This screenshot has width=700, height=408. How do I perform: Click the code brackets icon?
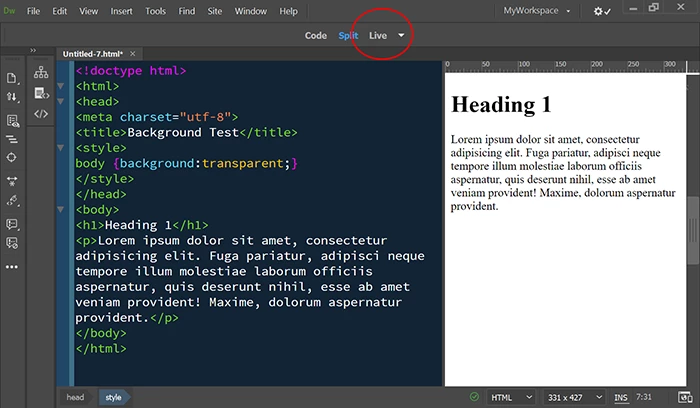tap(41, 114)
